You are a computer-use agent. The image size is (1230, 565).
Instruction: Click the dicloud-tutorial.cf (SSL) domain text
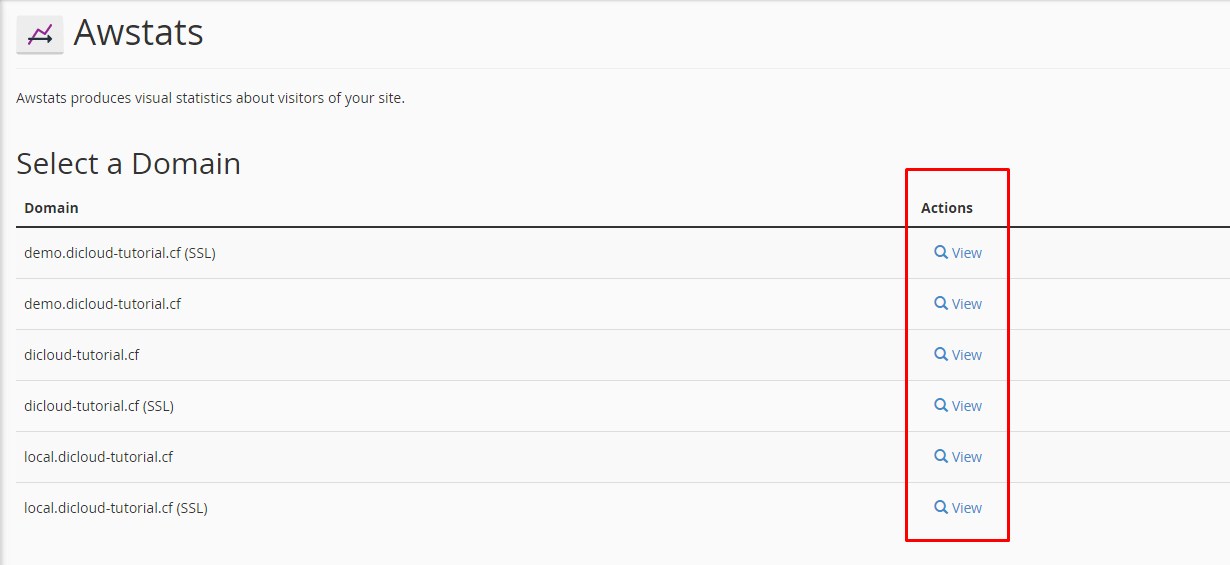99,406
